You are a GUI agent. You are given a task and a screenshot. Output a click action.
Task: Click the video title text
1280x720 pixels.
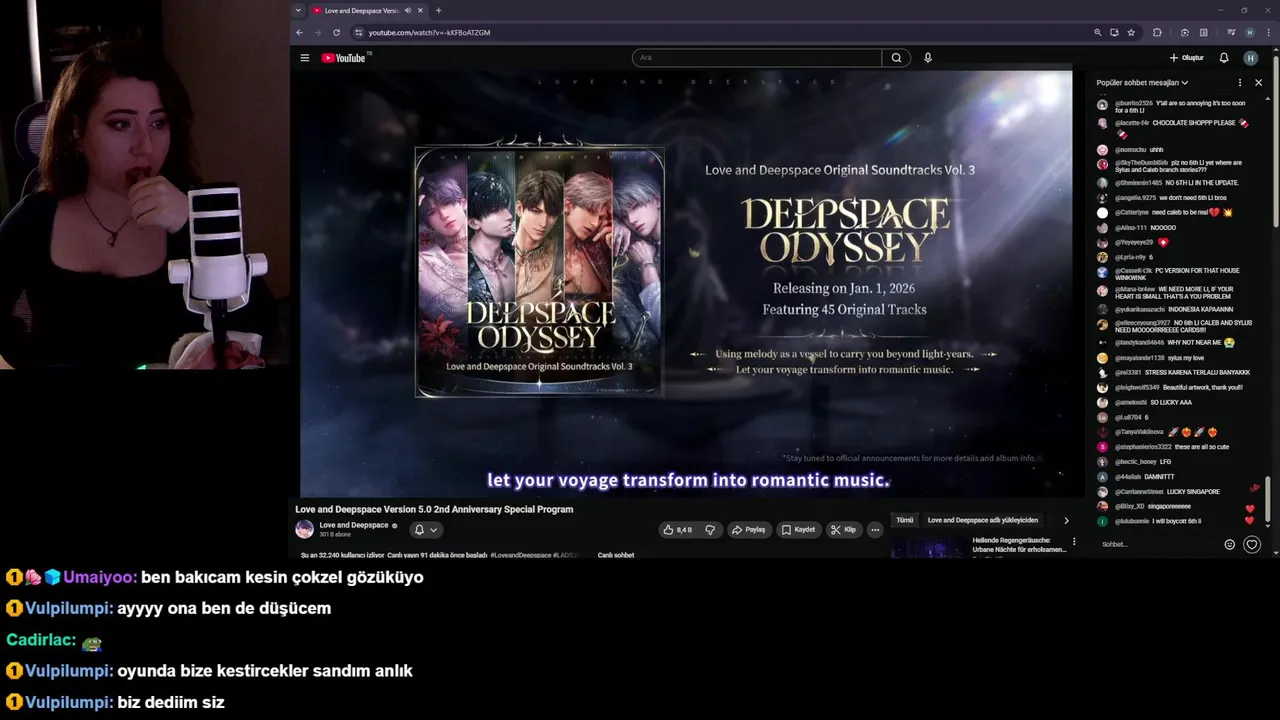(434, 509)
